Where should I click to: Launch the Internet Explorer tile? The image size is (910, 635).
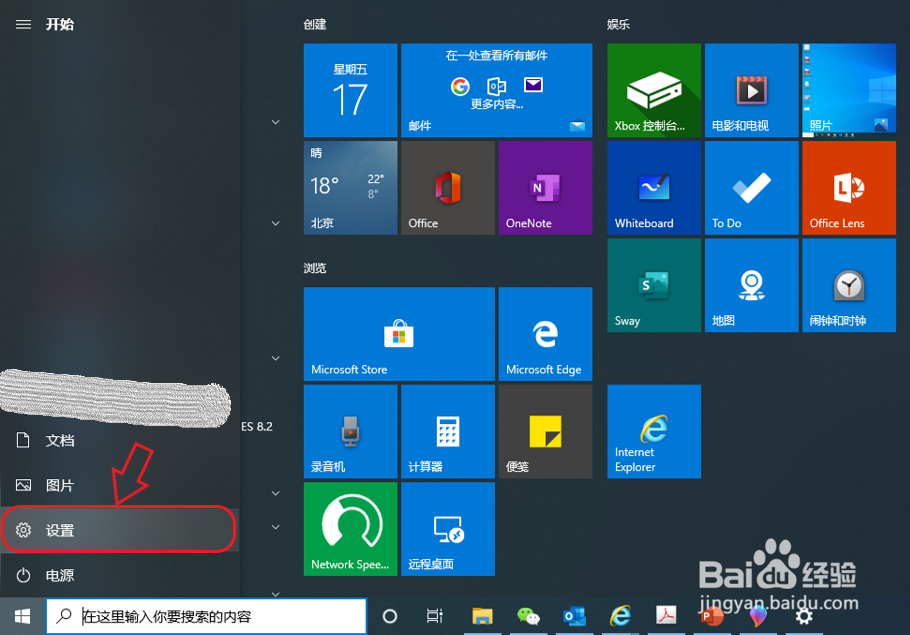tap(654, 431)
